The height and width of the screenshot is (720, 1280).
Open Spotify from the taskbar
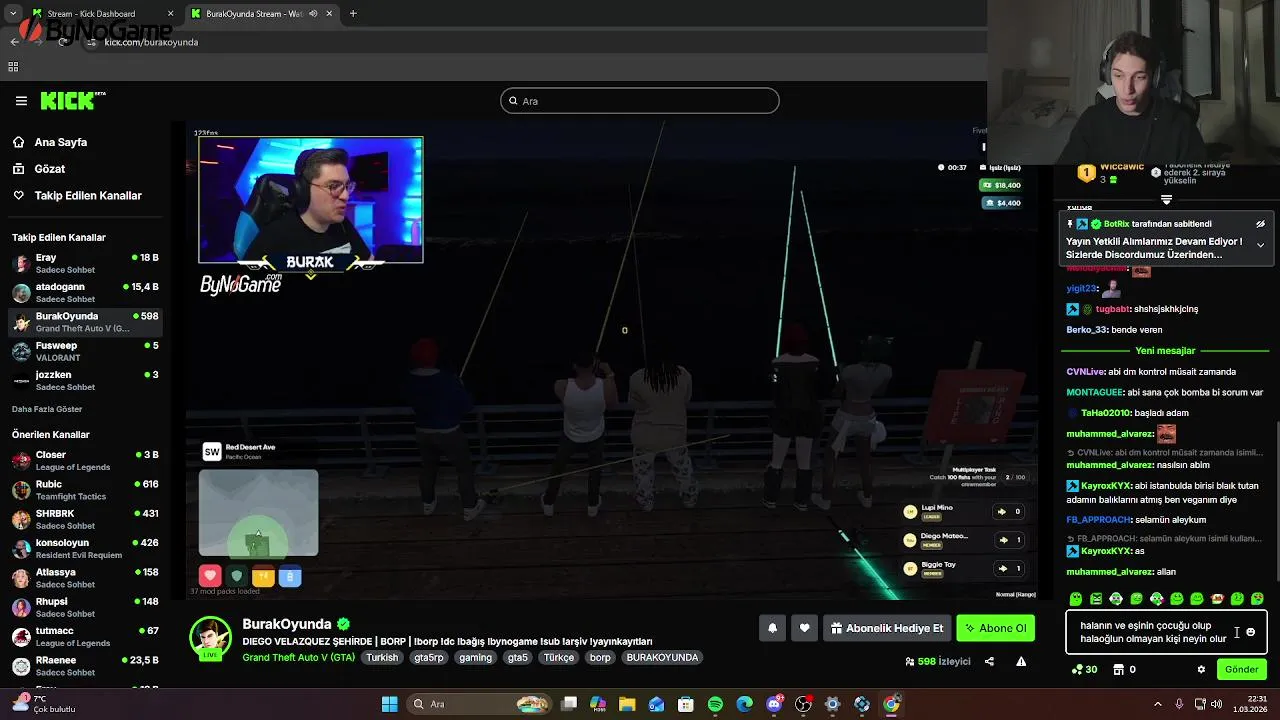point(715,704)
